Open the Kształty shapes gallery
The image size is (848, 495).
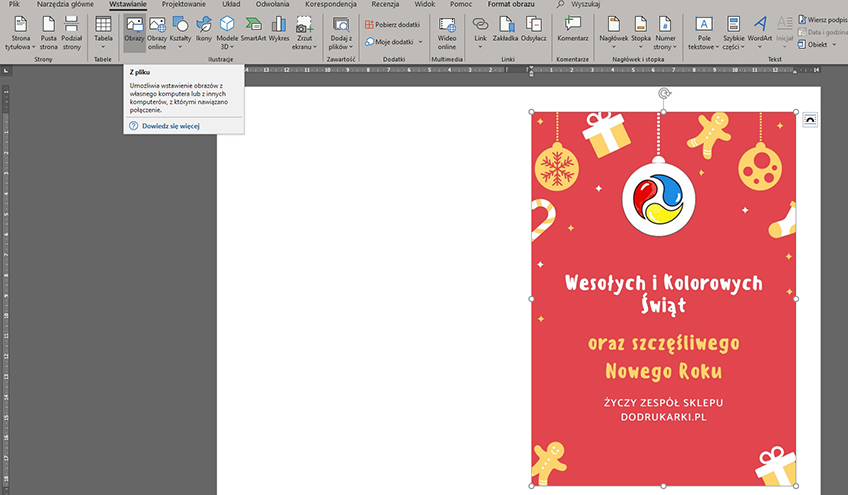click(x=180, y=33)
